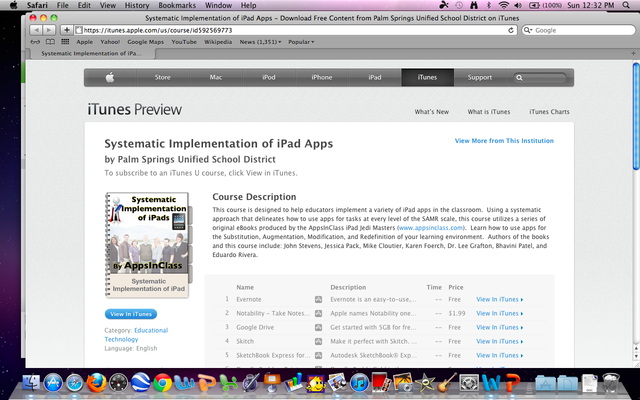The width and height of the screenshot is (640, 400).
Task: Click the Google search field in Safari
Action: tap(579, 30)
